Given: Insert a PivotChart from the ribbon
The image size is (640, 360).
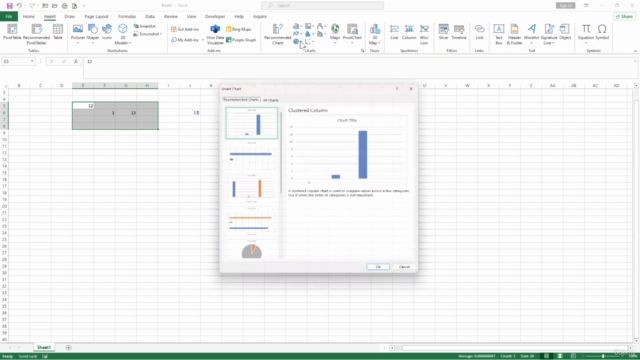Looking at the screenshot, I should pos(352,33).
